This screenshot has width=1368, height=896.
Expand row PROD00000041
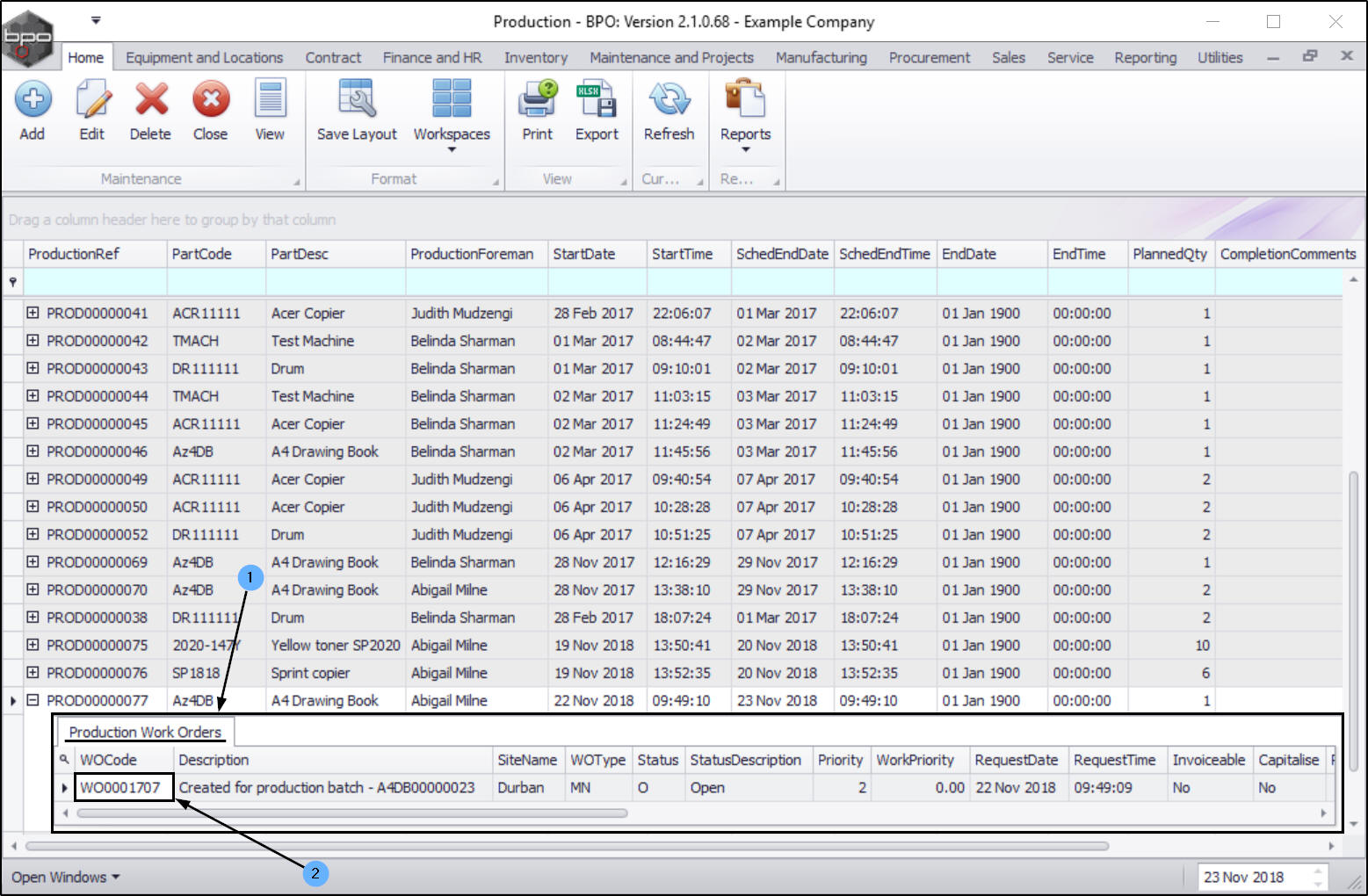coord(33,313)
